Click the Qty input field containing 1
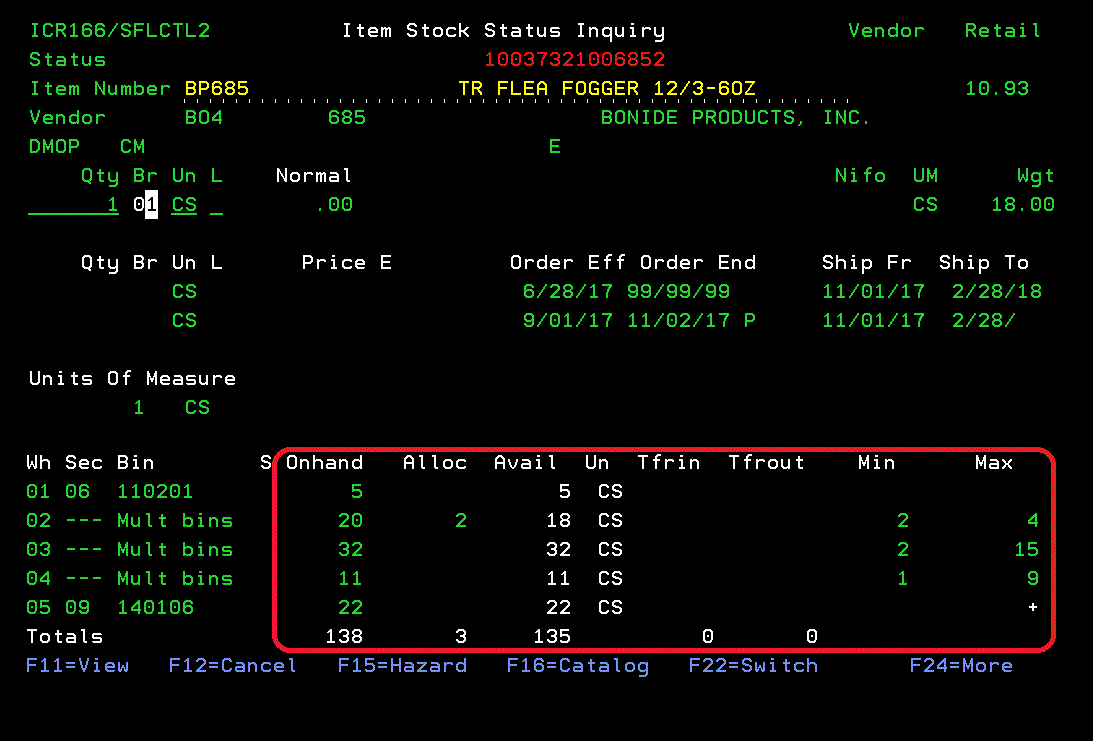The image size is (1093, 741). point(74,205)
